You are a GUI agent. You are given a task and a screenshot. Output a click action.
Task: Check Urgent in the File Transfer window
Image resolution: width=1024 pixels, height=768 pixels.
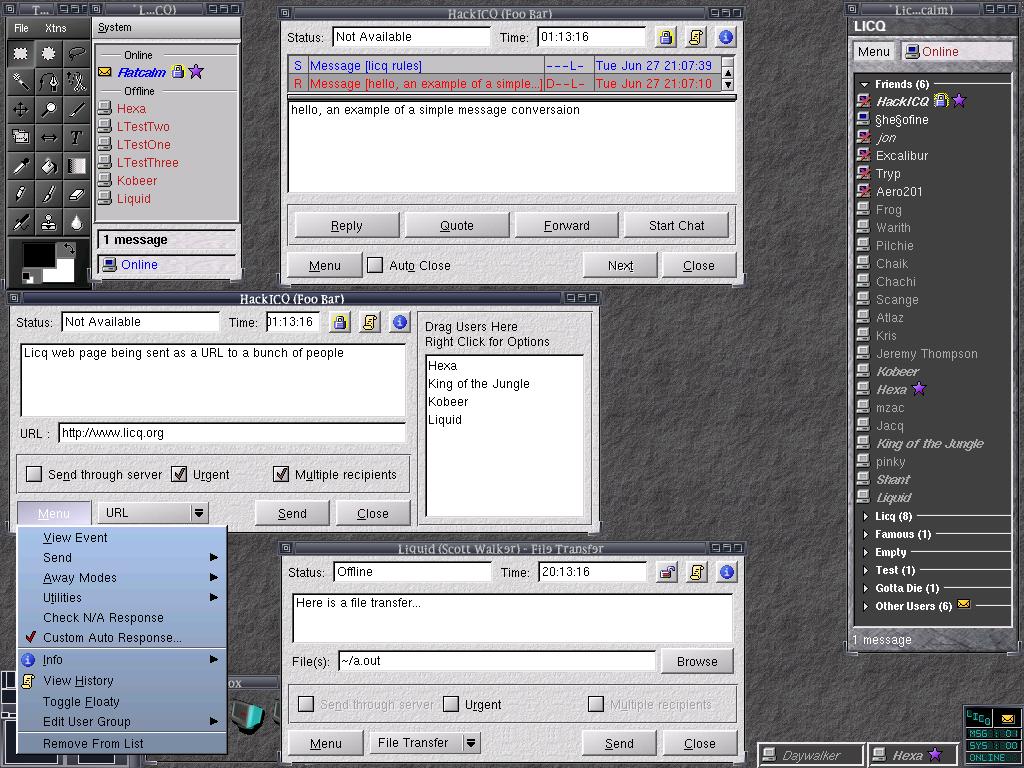pos(451,704)
